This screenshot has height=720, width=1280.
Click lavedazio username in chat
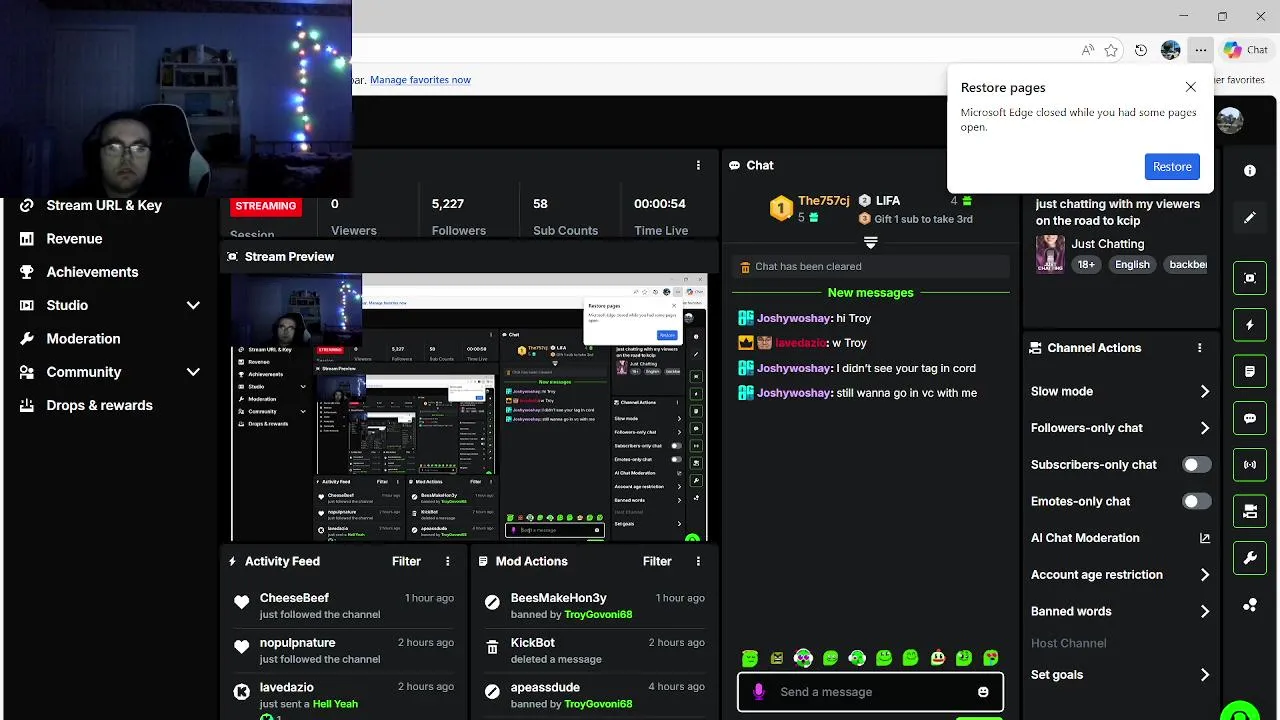[x=802, y=343]
